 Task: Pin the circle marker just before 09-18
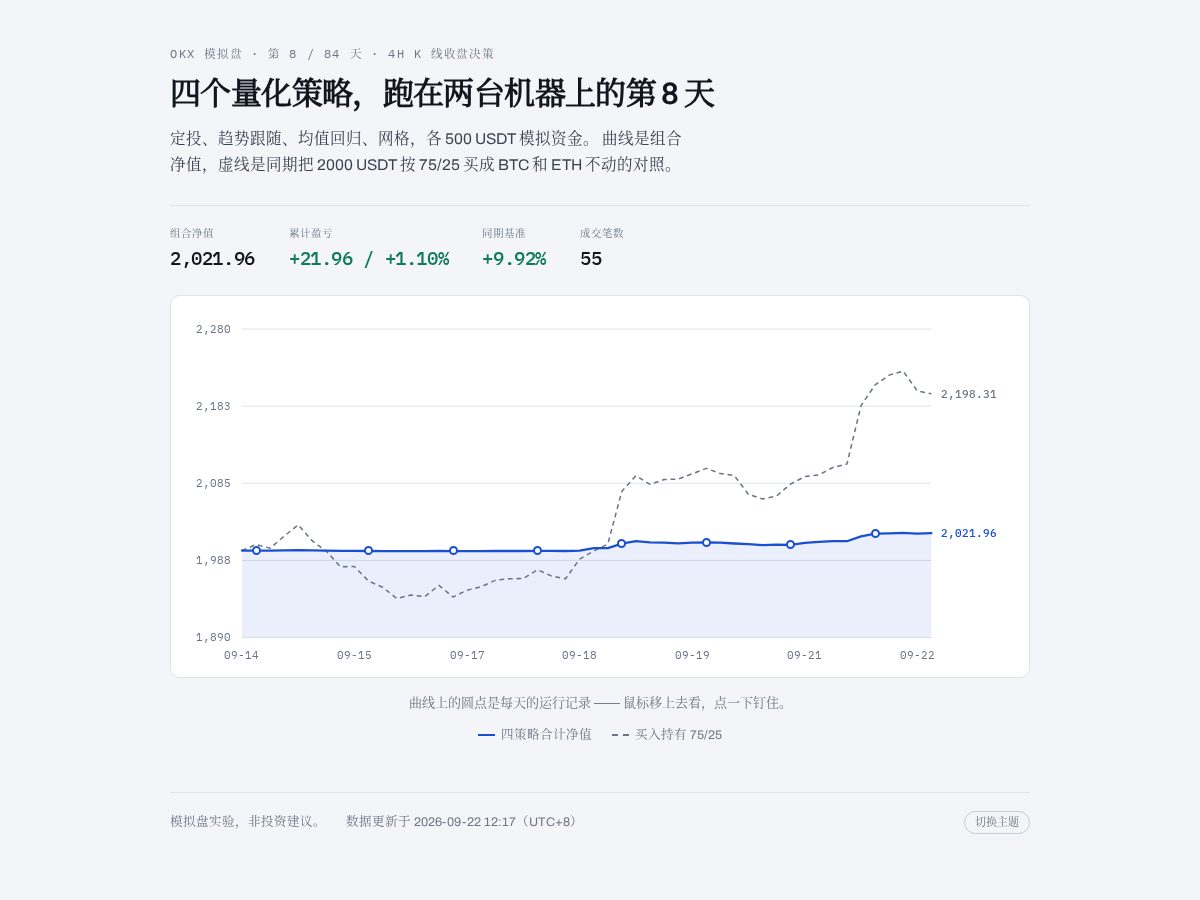pos(537,551)
